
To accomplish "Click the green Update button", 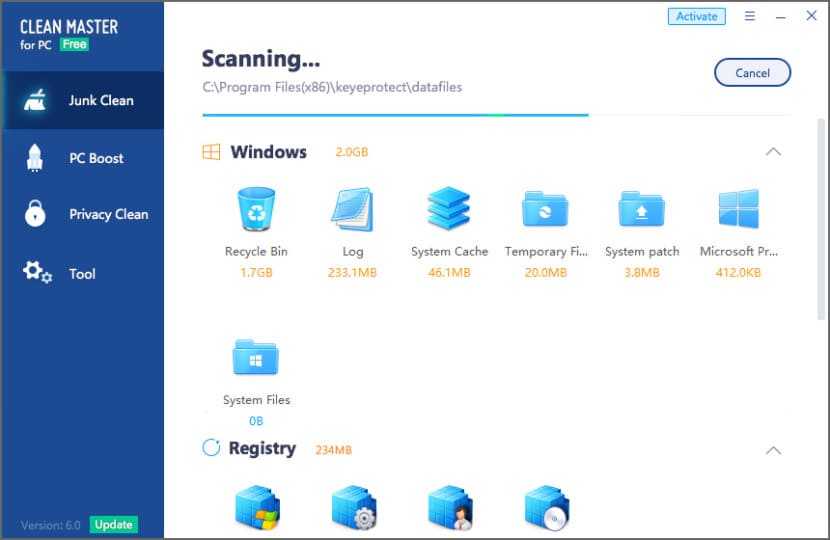I will (x=114, y=525).
